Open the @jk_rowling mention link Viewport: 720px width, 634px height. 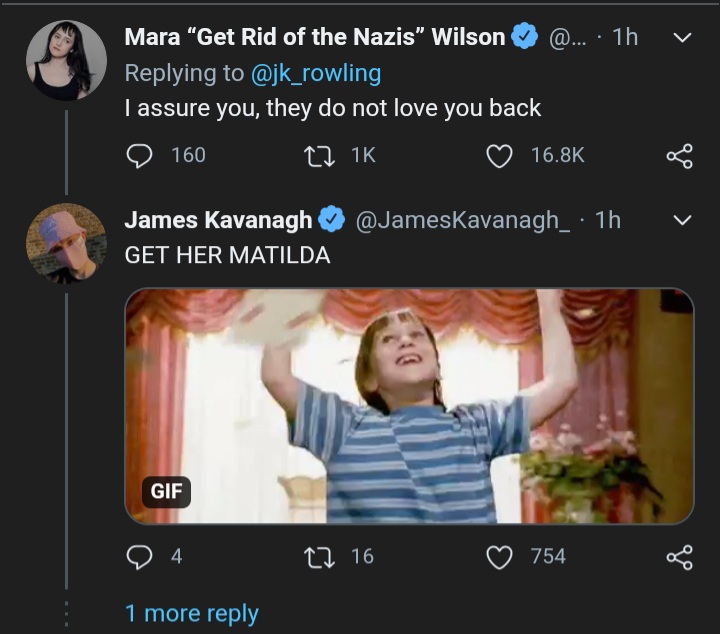(316, 73)
